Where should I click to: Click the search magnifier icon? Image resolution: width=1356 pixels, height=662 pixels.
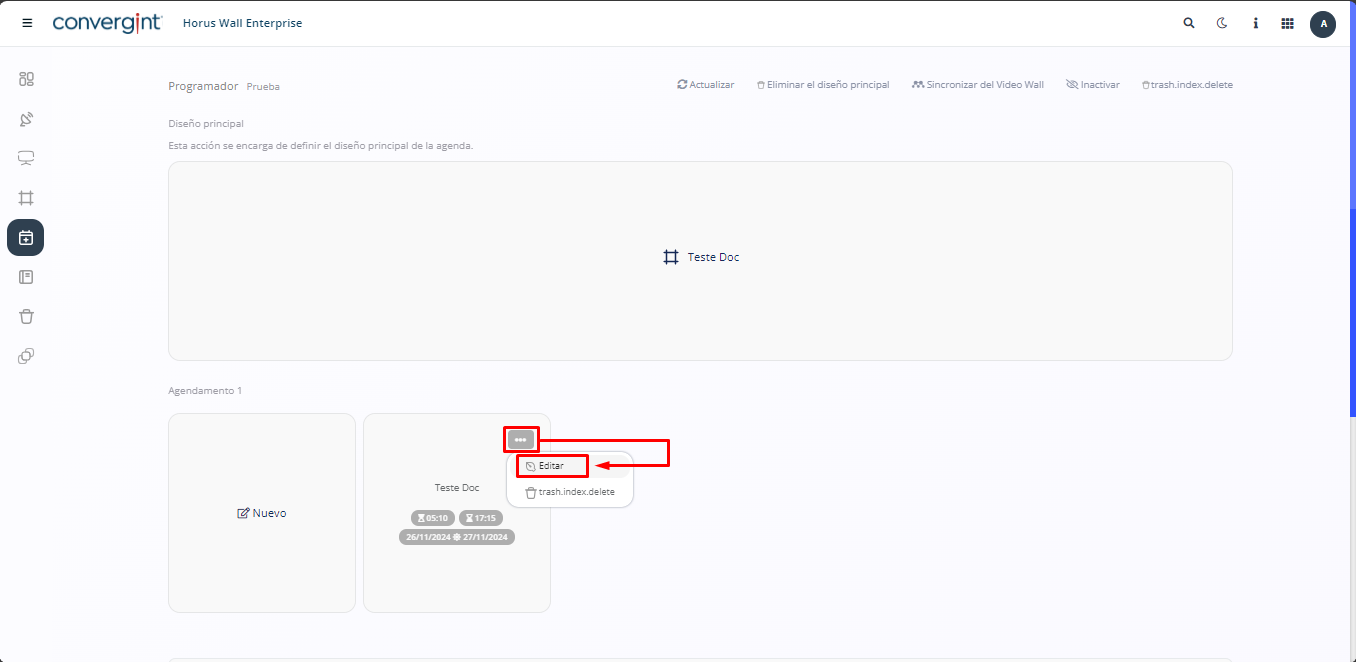click(x=1188, y=23)
